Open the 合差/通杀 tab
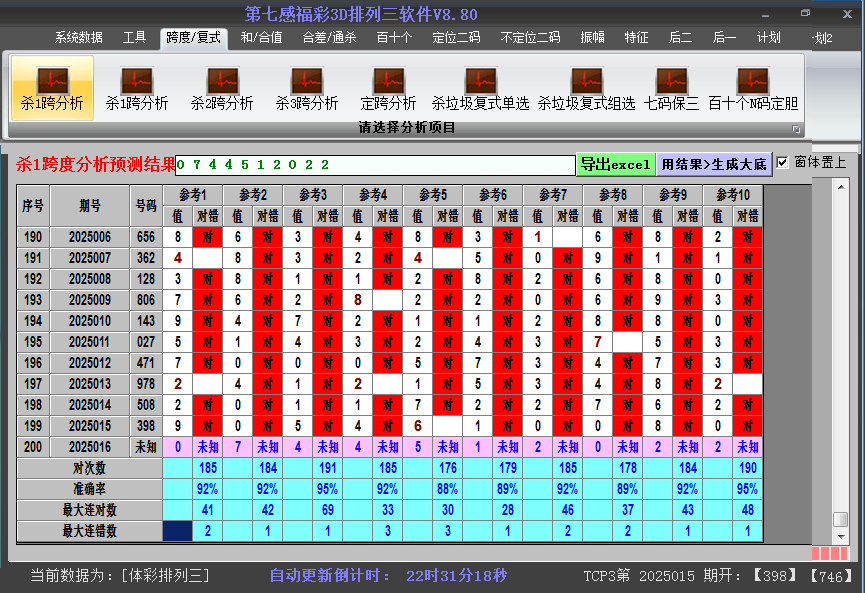Image resolution: width=865 pixels, height=593 pixels. [329, 38]
